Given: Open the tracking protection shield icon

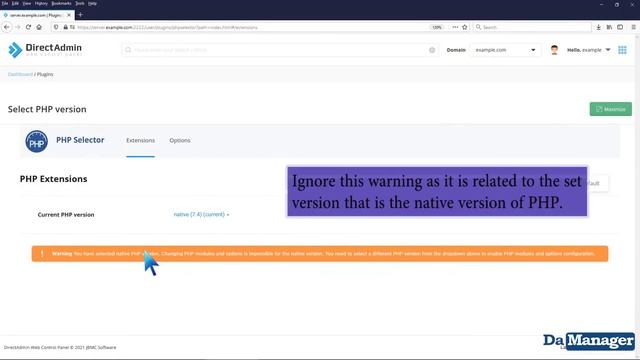Looking at the screenshot, I should click(56, 27).
